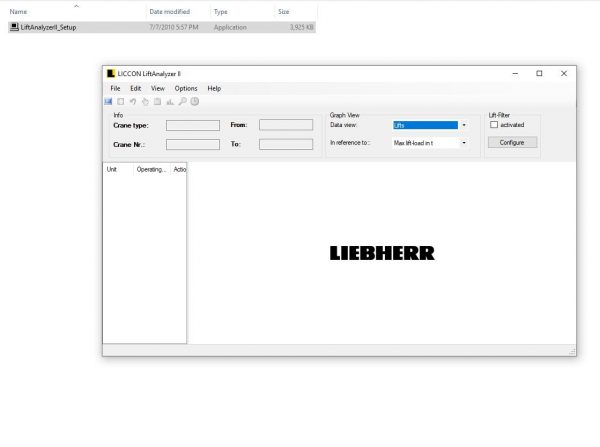600x447 pixels.
Task: Click the Operating... column header
Action: coord(152,169)
